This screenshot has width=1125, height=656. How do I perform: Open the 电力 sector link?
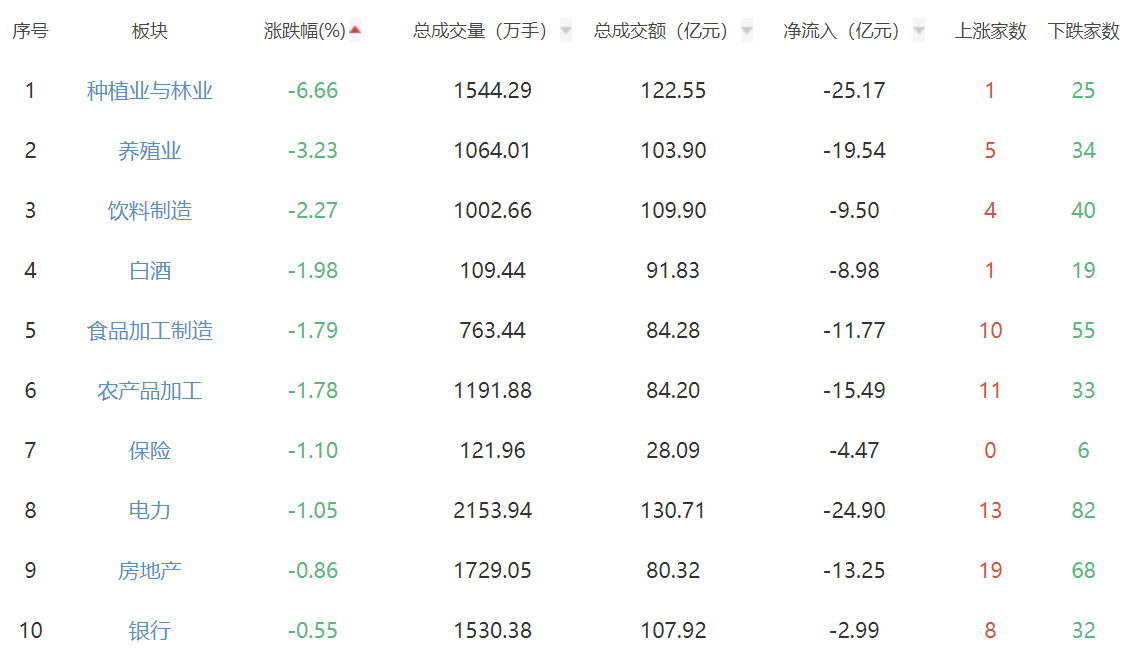click(150, 511)
